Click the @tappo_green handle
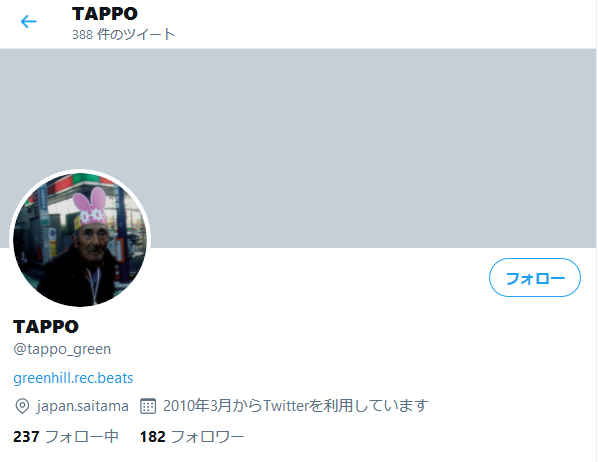 coord(62,349)
